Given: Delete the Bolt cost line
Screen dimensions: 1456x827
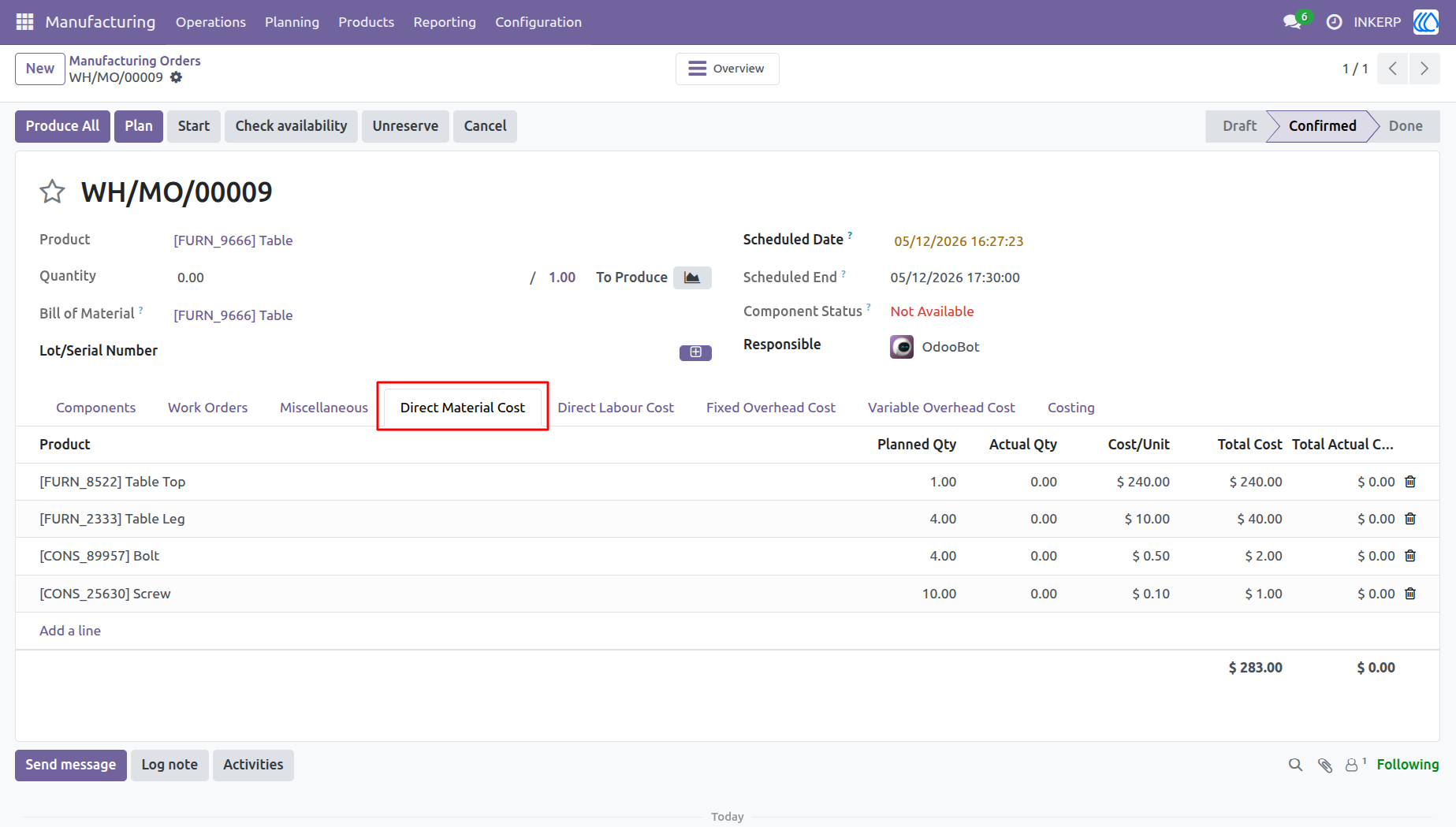Looking at the screenshot, I should click(x=1410, y=556).
